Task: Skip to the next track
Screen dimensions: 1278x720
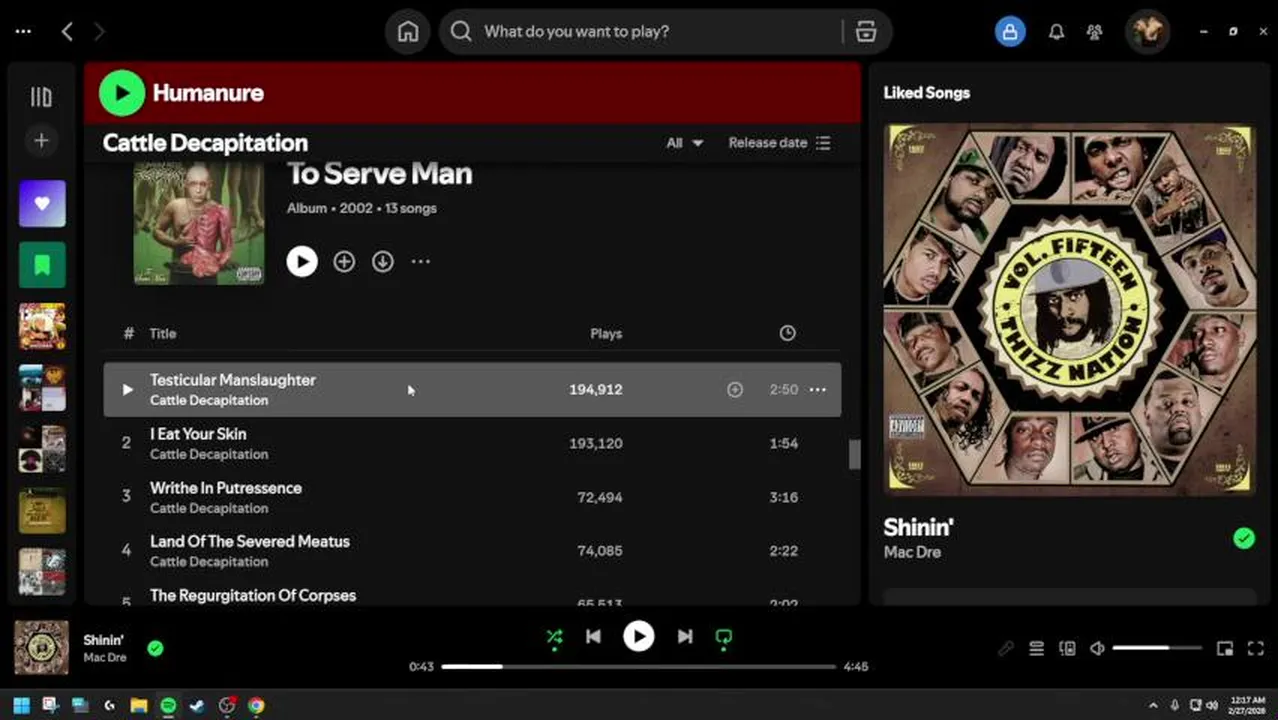Action: pos(685,636)
